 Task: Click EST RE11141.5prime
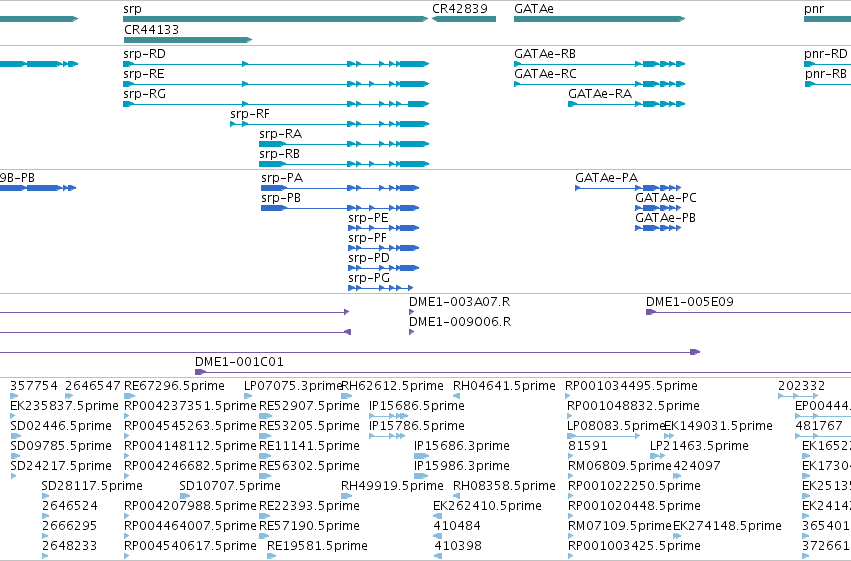coord(309,447)
